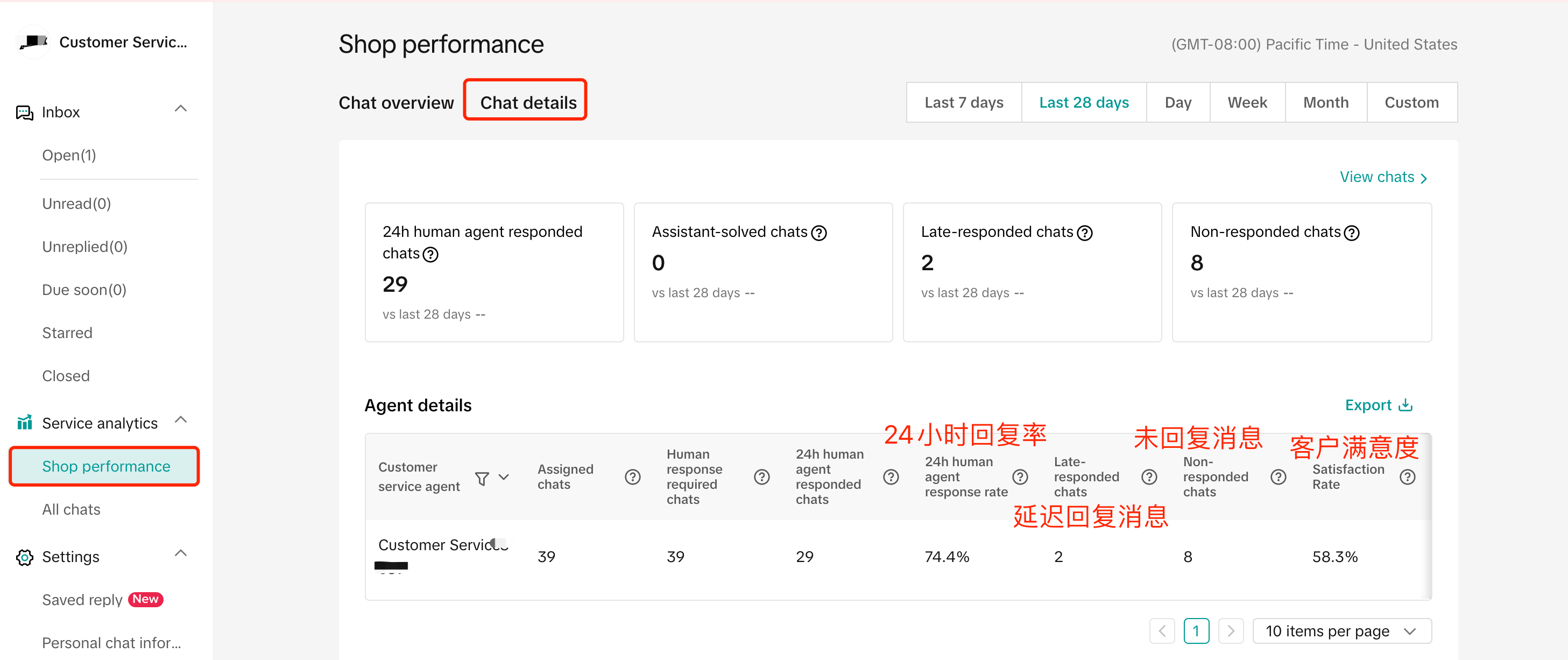Open Saved reply settings item
Image resolution: width=1568 pixels, height=660 pixels.
pos(82,600)
